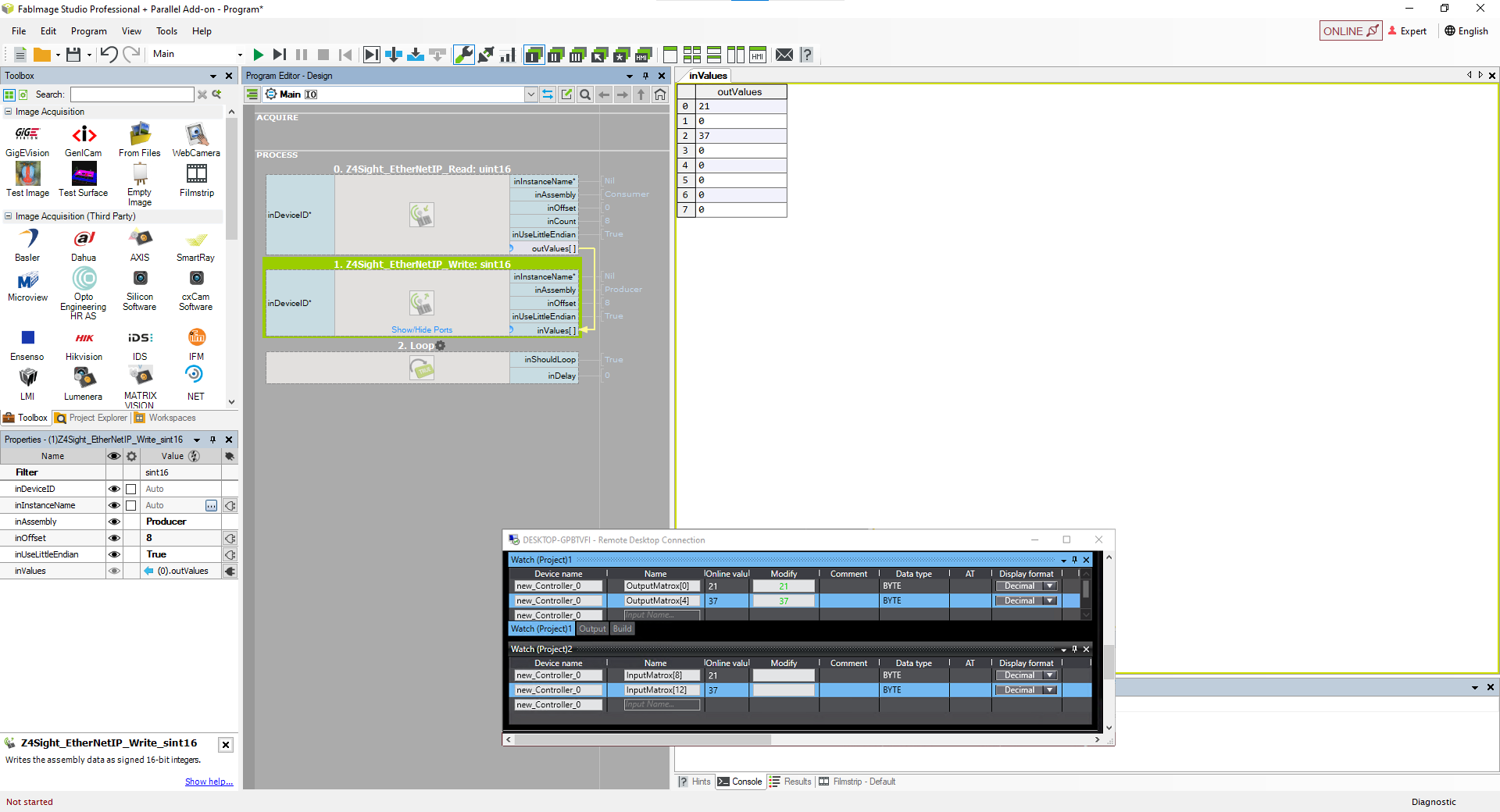
Task: Select the HMI layout icon
Action: [x=758, y=55]
